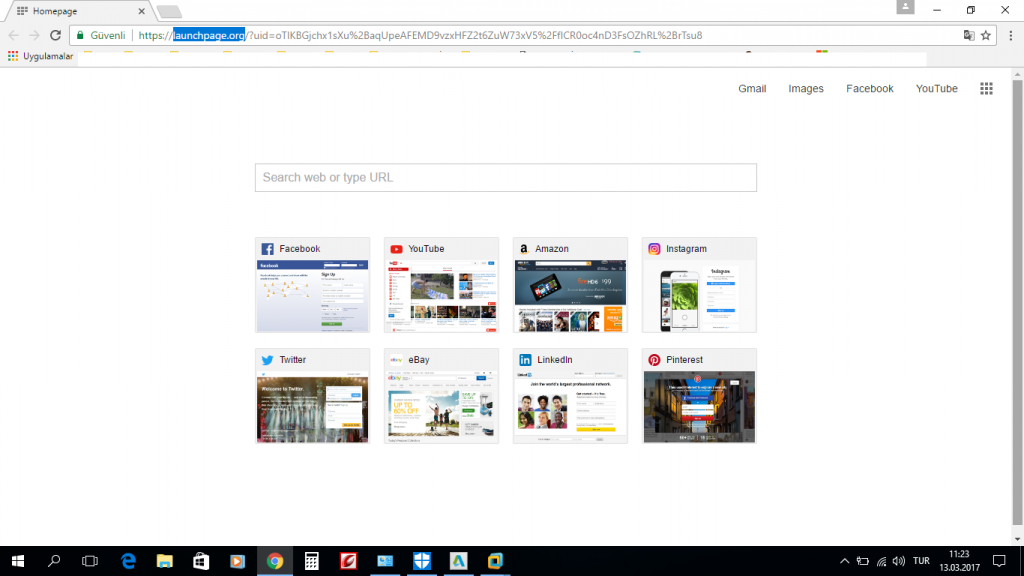Open the network Wi-Fi tray icon

[x=882, y=561]
